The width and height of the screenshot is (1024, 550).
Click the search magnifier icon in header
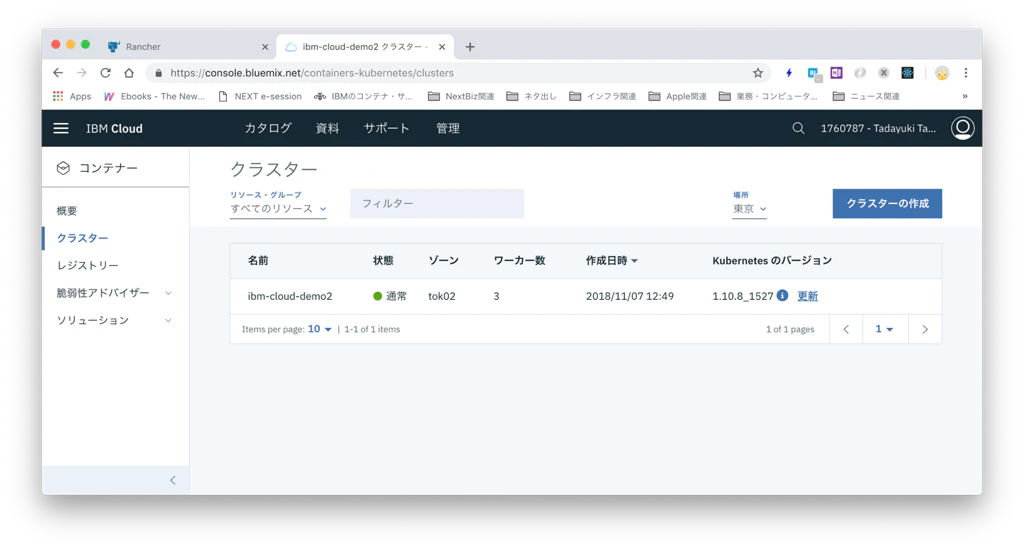tap(798, 128)
